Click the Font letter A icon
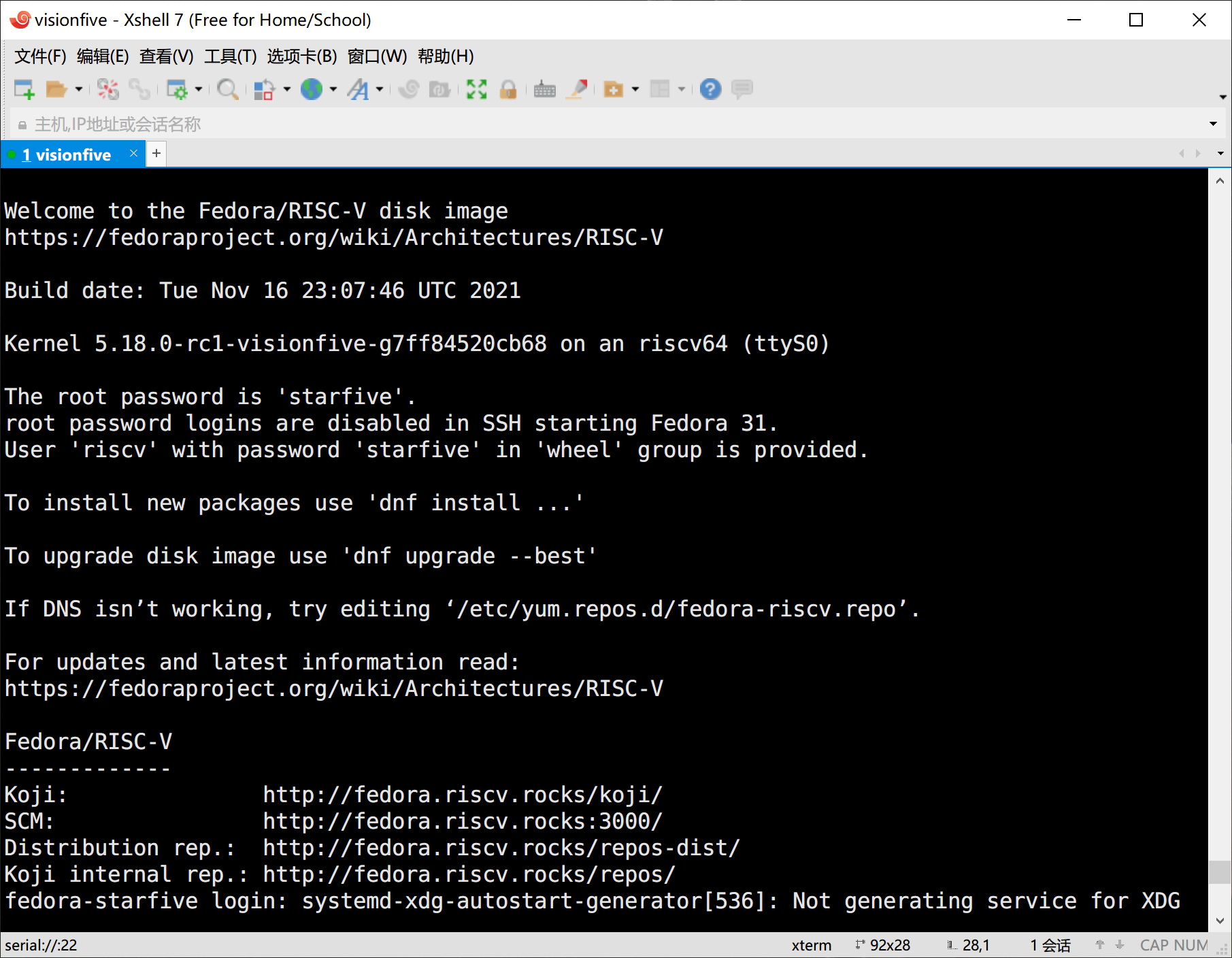Viewport: 1232px width, 958px height. [x=359, y=89]
